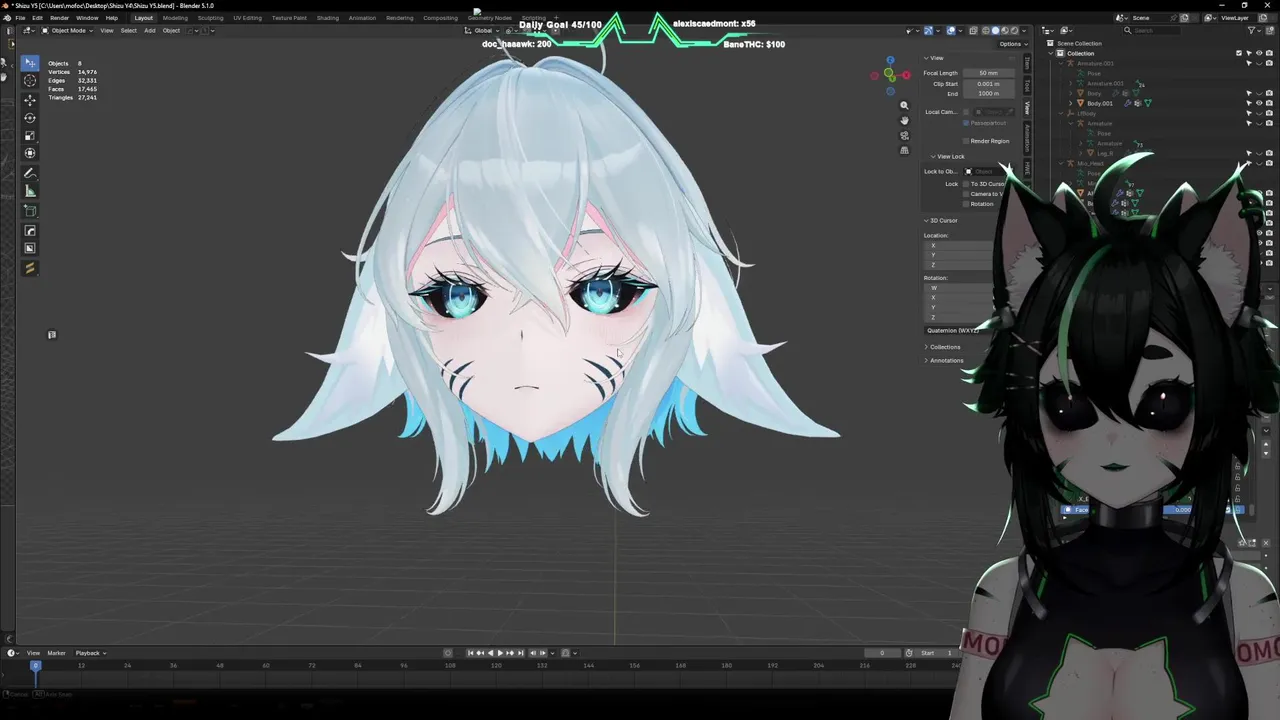Open the sidebar Item tab
This screenshot has height=720, width=1280.
pos(1027,63)
